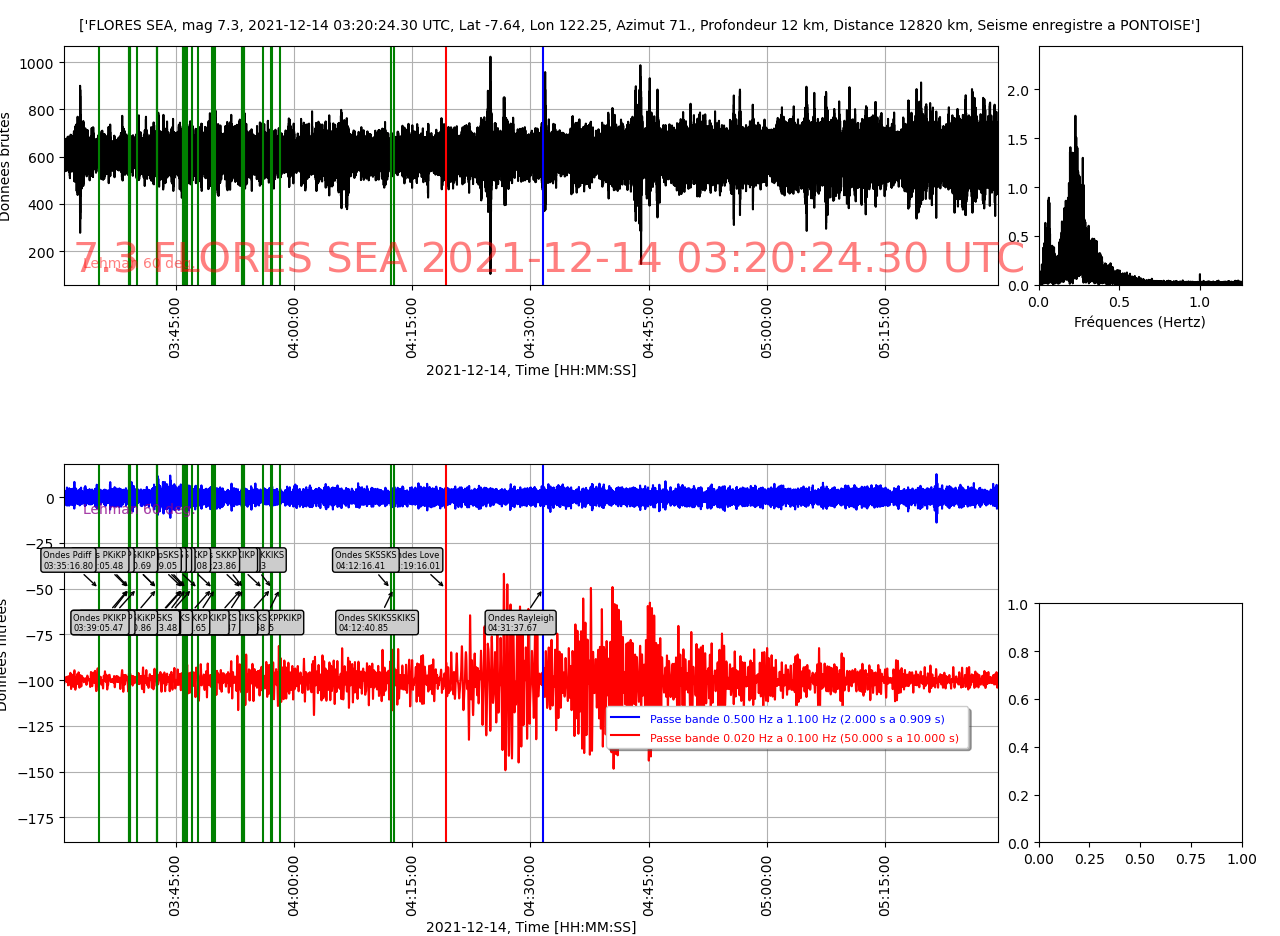The width and height of the screenshot is (1280, 936).
Task: Click the spectrum peak in frequency plot
Action: 1075,118
